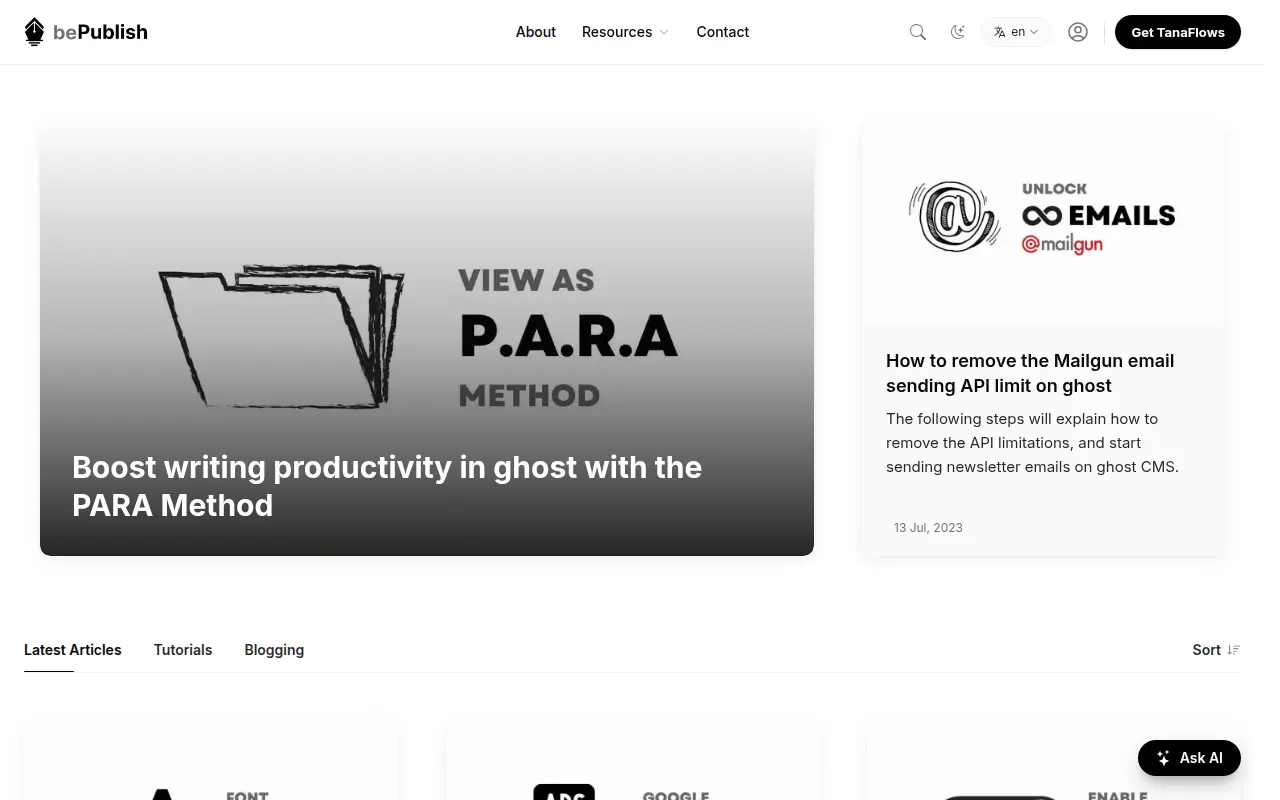The height and width of the screenshot is (800, 1280).
Task: Toggle dark mode moon icon
Action: tap(958, 32)
